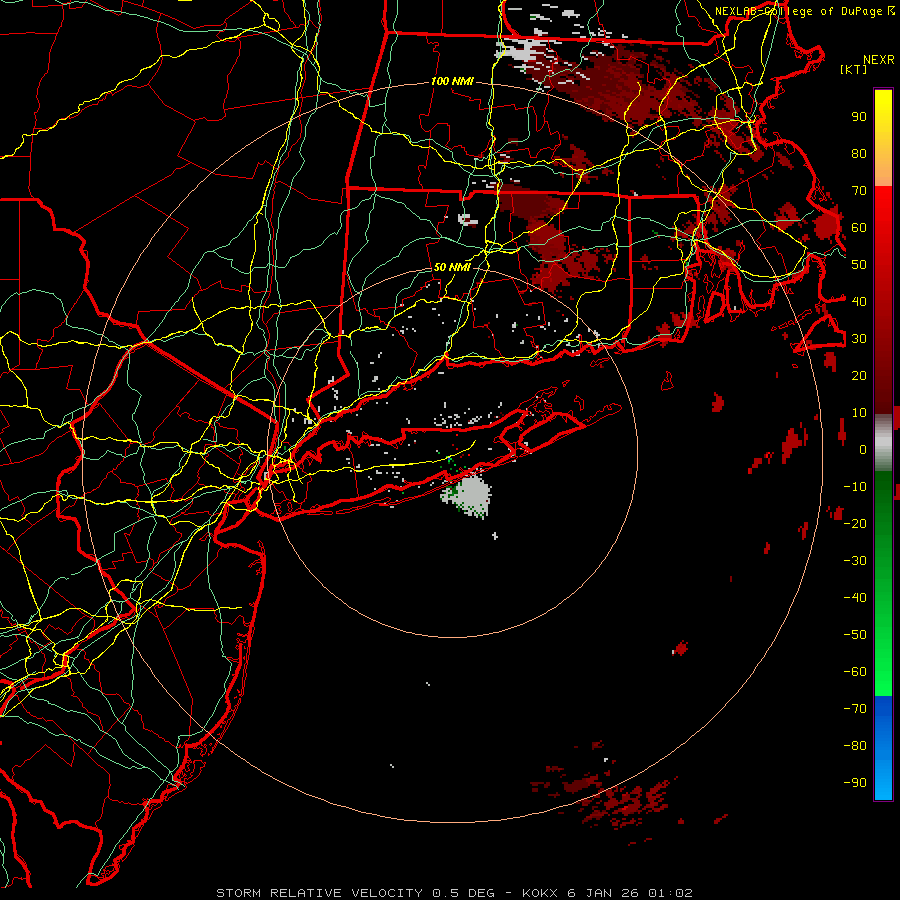The width and height of the screenshot is (900, 900).
Task: Click the positive 50 scale label
Action: point(859,265)
